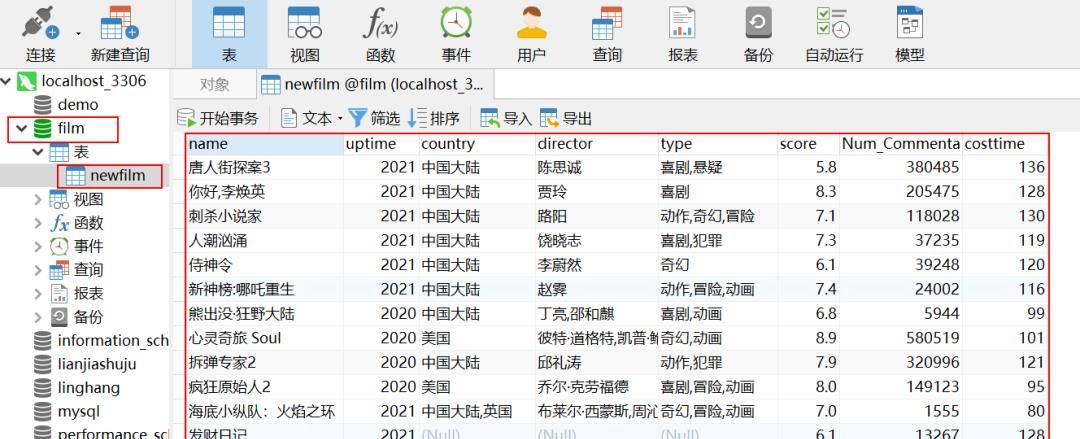The width and height of the screenshot is (1080, 439).
Task: Select the film database
Action: [71, 128]
